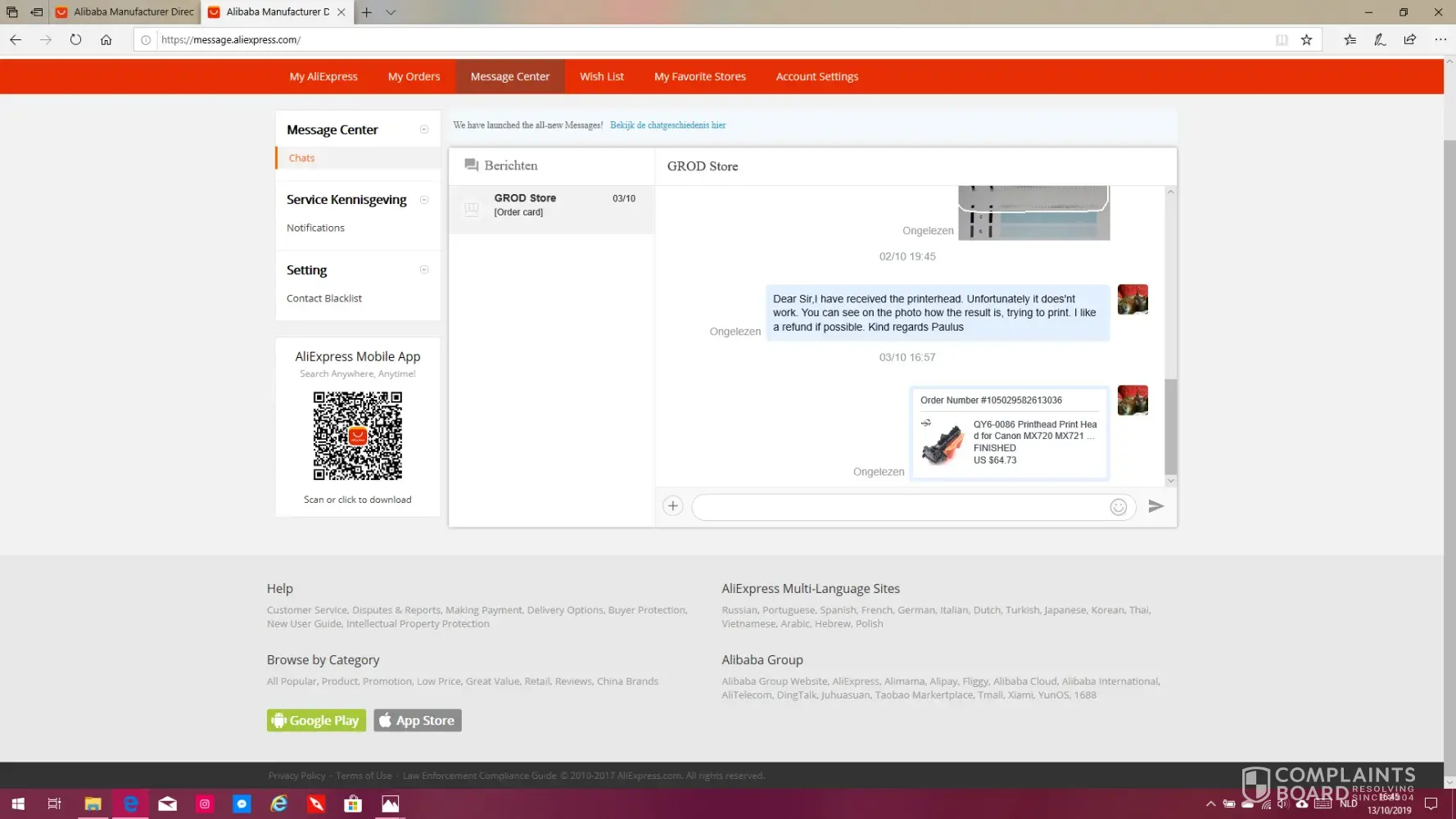1456x819 pixels.
Task: Click the send message arrow icon
Action: click(1155, 506)
